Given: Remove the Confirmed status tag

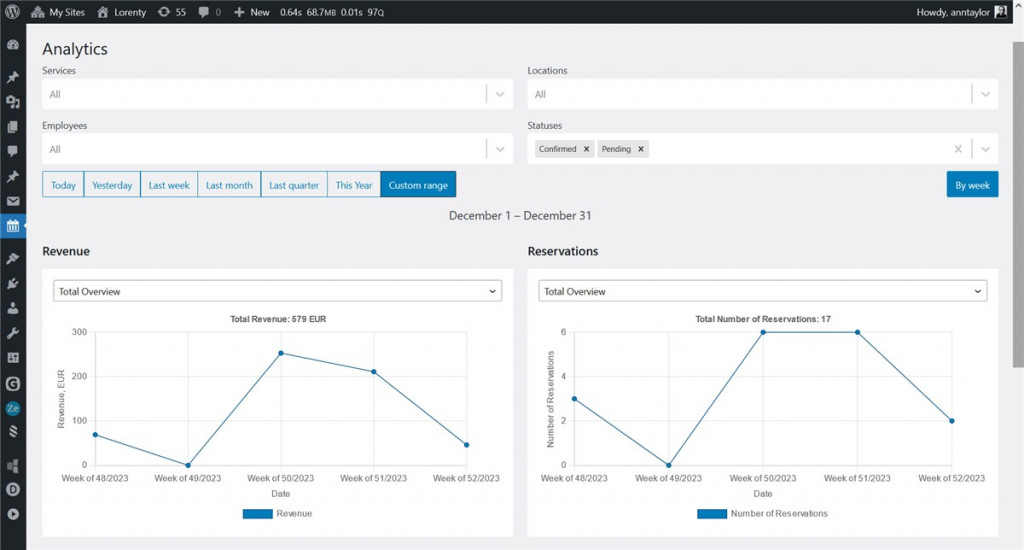Looking at the screenshot, I should pyautogui.click(x=587, y=149).
